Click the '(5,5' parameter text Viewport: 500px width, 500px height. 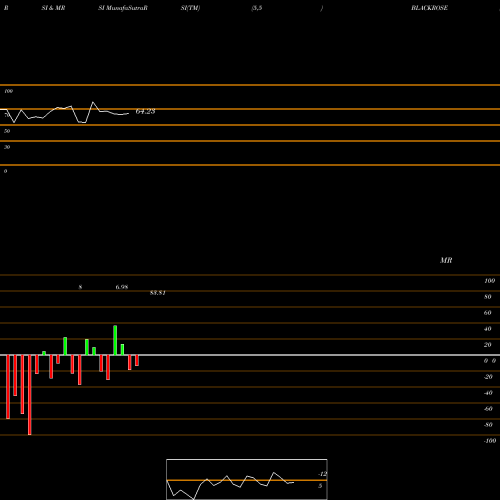[x=257, y=8]
